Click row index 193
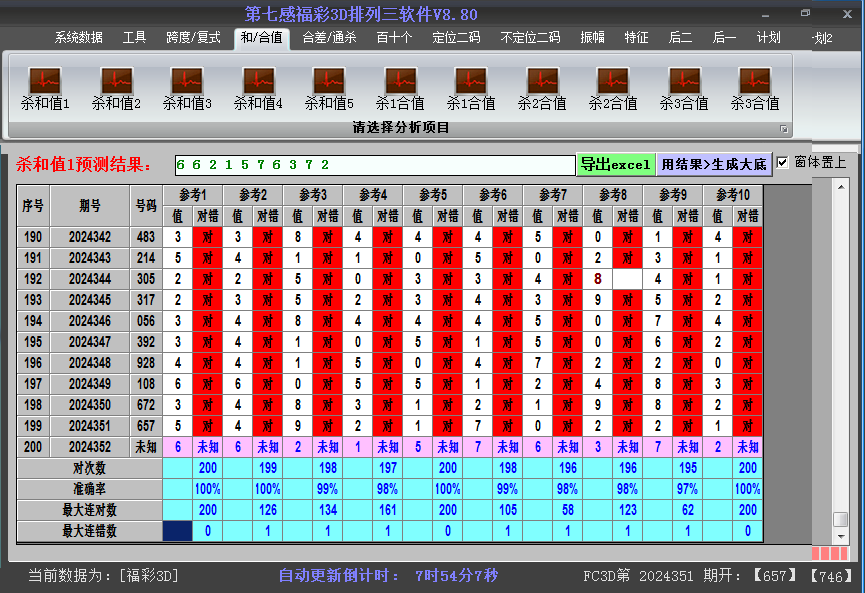The width and height of the screenshot is (865, 593). click(33, 300)
